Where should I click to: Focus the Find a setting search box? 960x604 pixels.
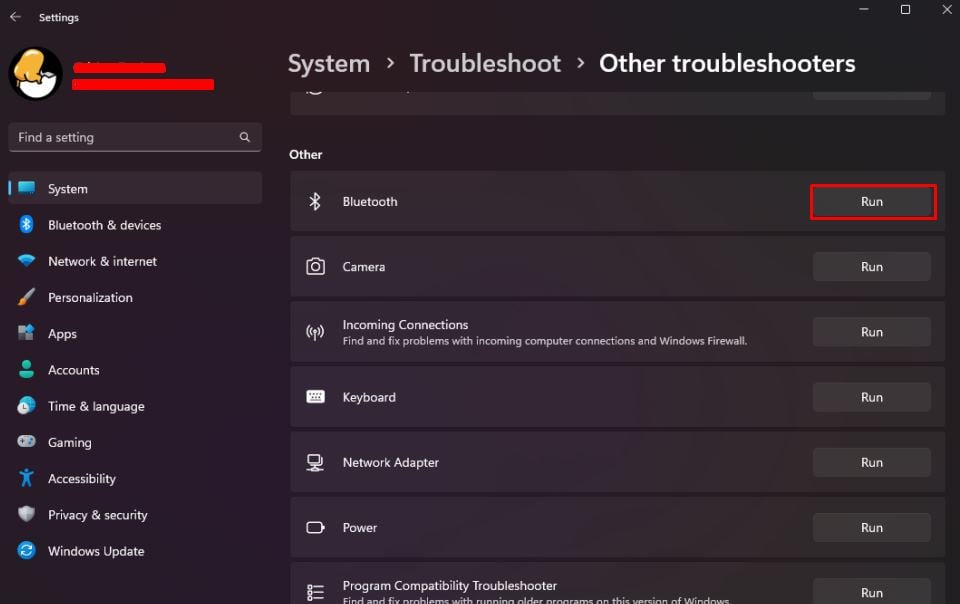(x=125, y=137)
